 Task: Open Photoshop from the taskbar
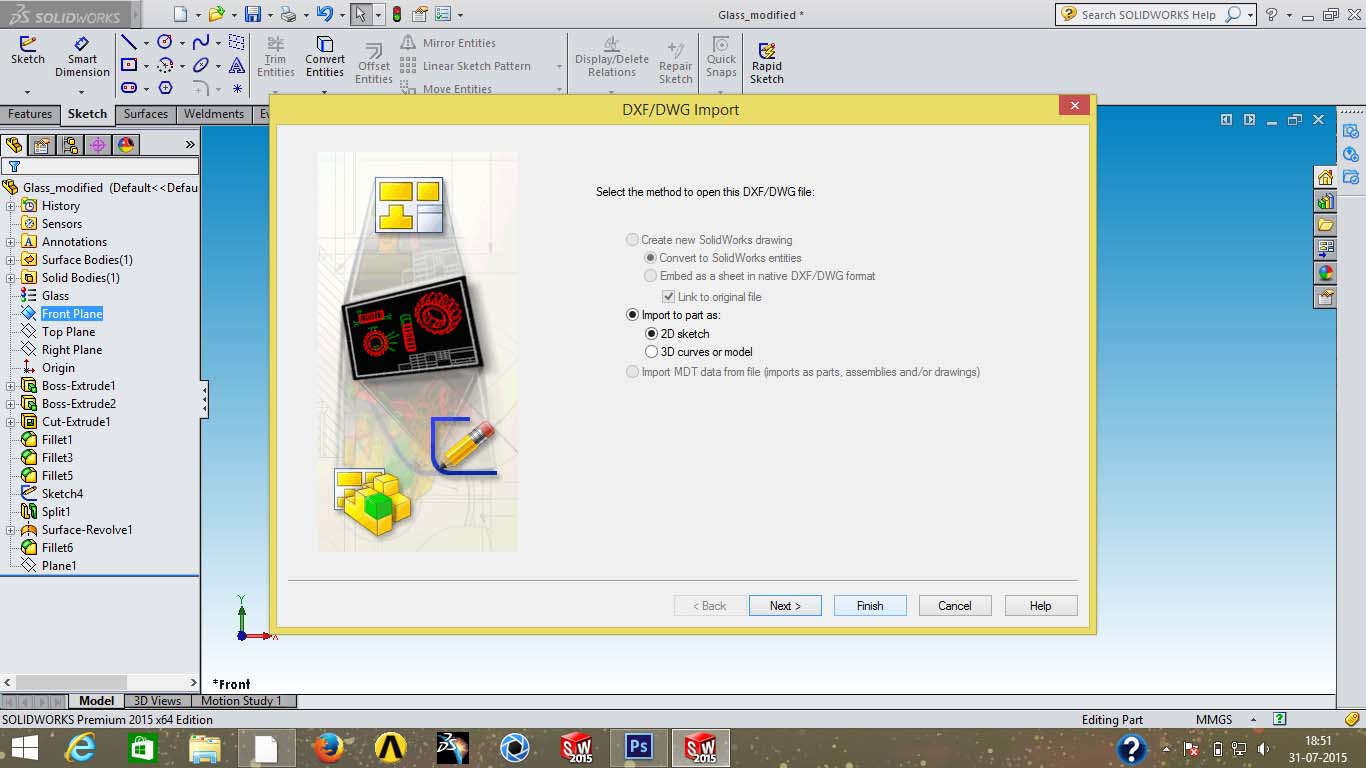(638, 748)
